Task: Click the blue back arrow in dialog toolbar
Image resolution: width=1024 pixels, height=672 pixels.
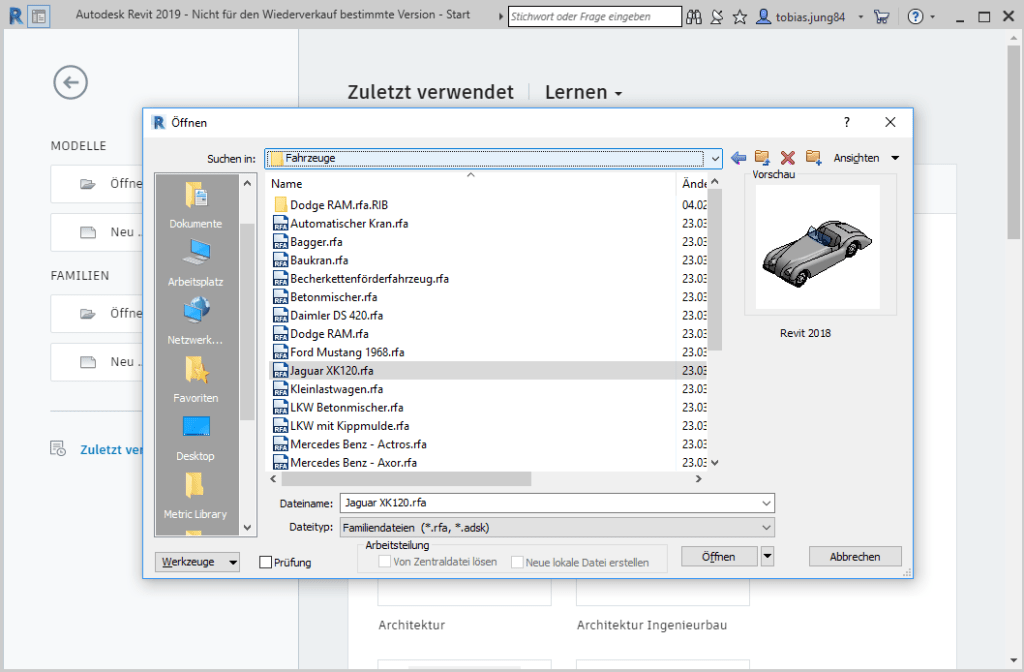Action: [739, 158]
